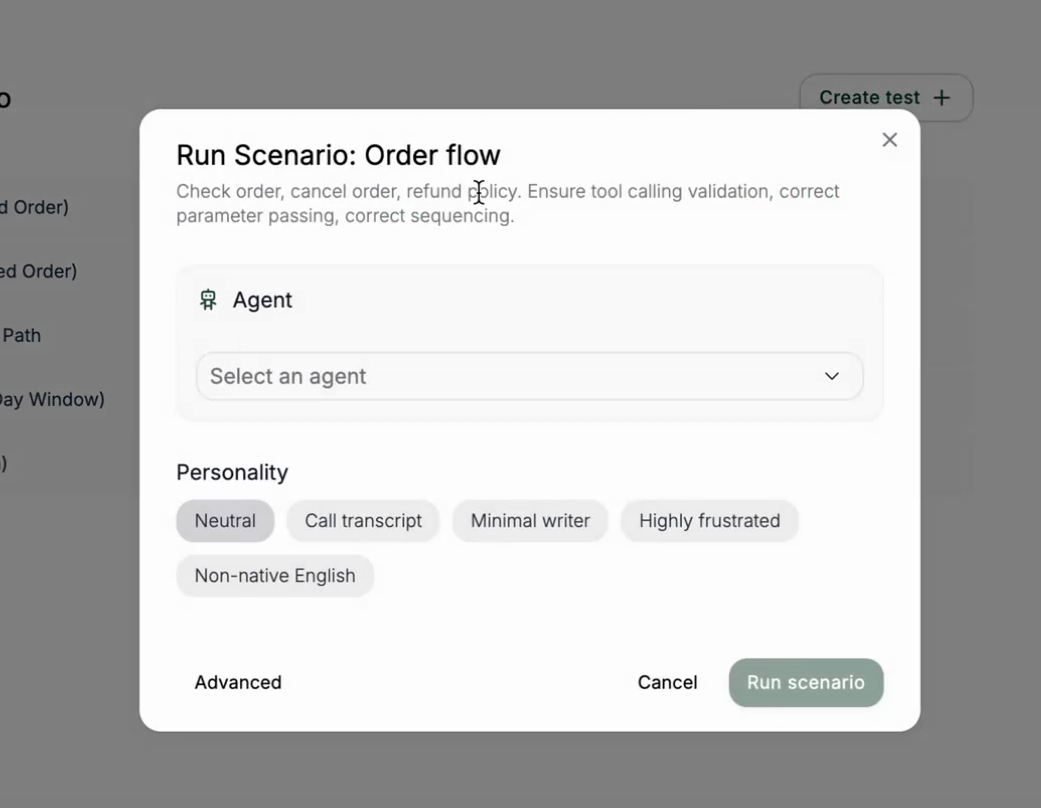Enable the Call transcript personality
The height and width of the screenshot is (808, 1041).
pos(363,520)
